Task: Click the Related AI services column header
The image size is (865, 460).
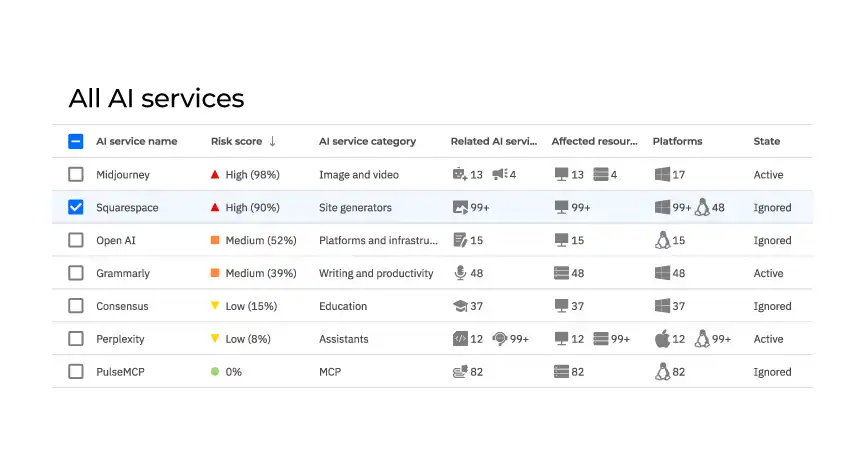Action: click(494, 141)
